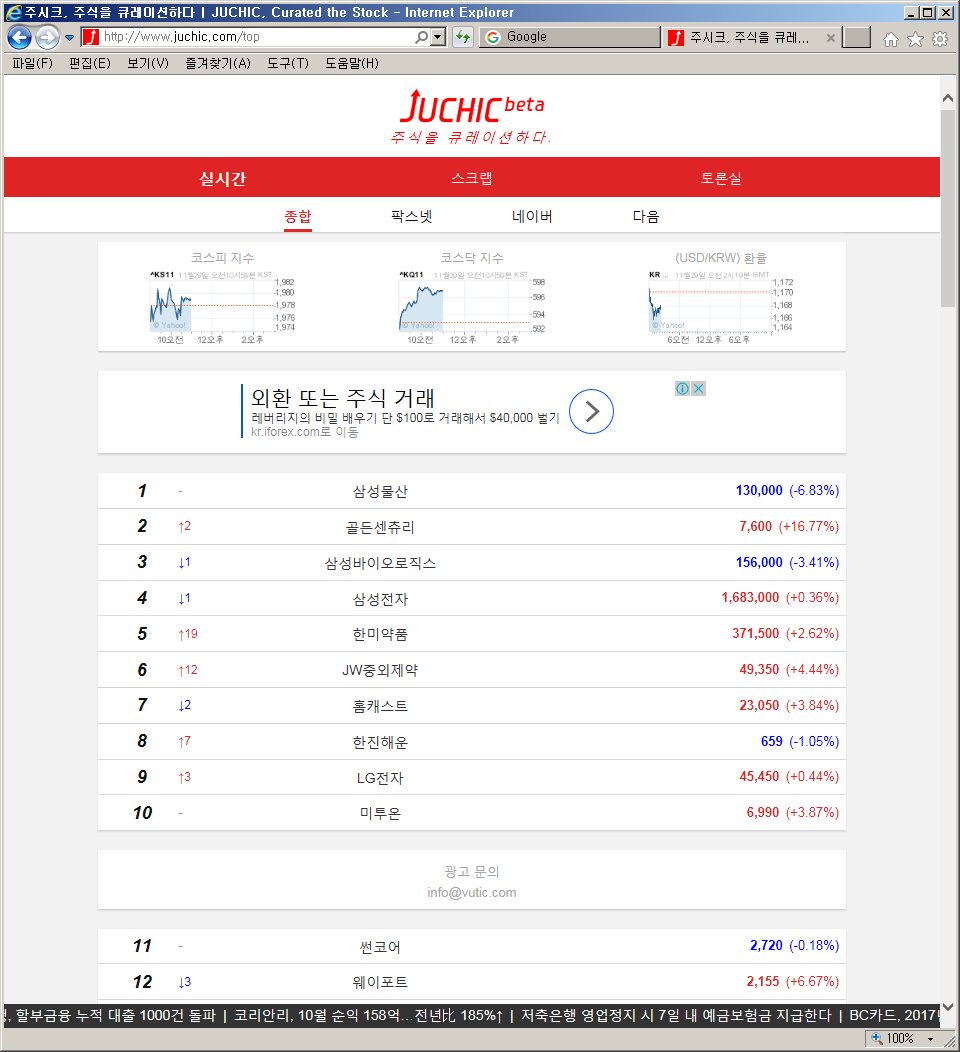Expand the address bar autocomplete dropdown

(438, 37)
